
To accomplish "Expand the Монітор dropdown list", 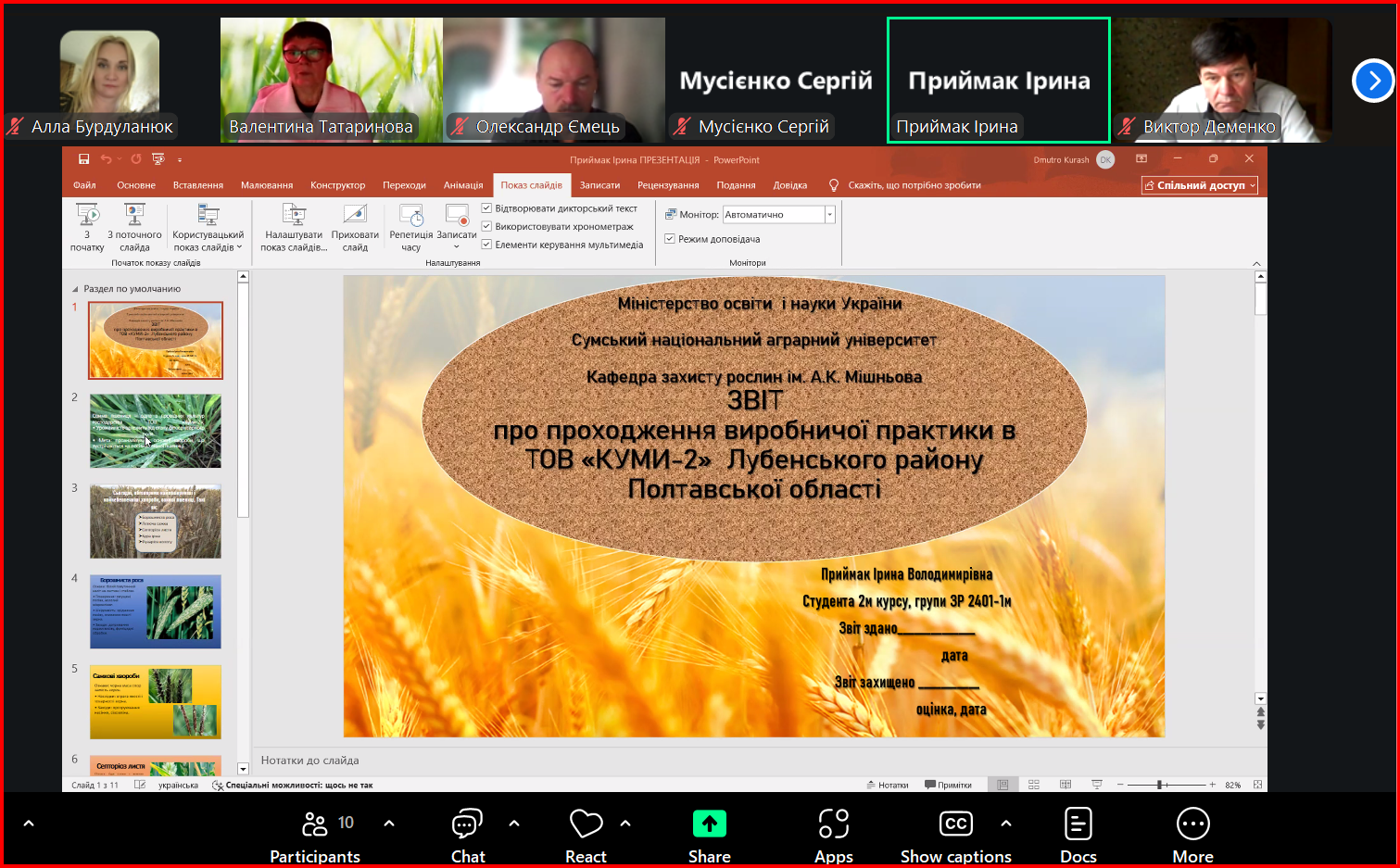I will point(829,215).
